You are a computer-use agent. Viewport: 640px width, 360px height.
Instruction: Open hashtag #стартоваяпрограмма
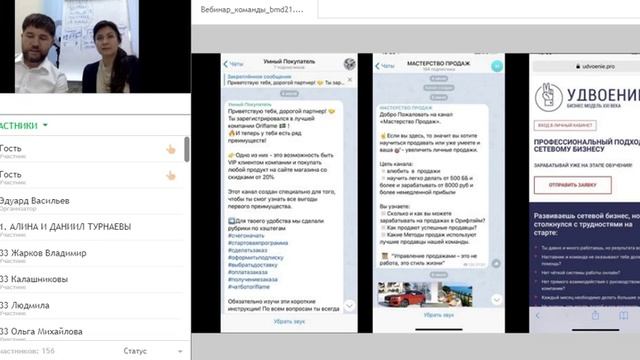point(258,243)
